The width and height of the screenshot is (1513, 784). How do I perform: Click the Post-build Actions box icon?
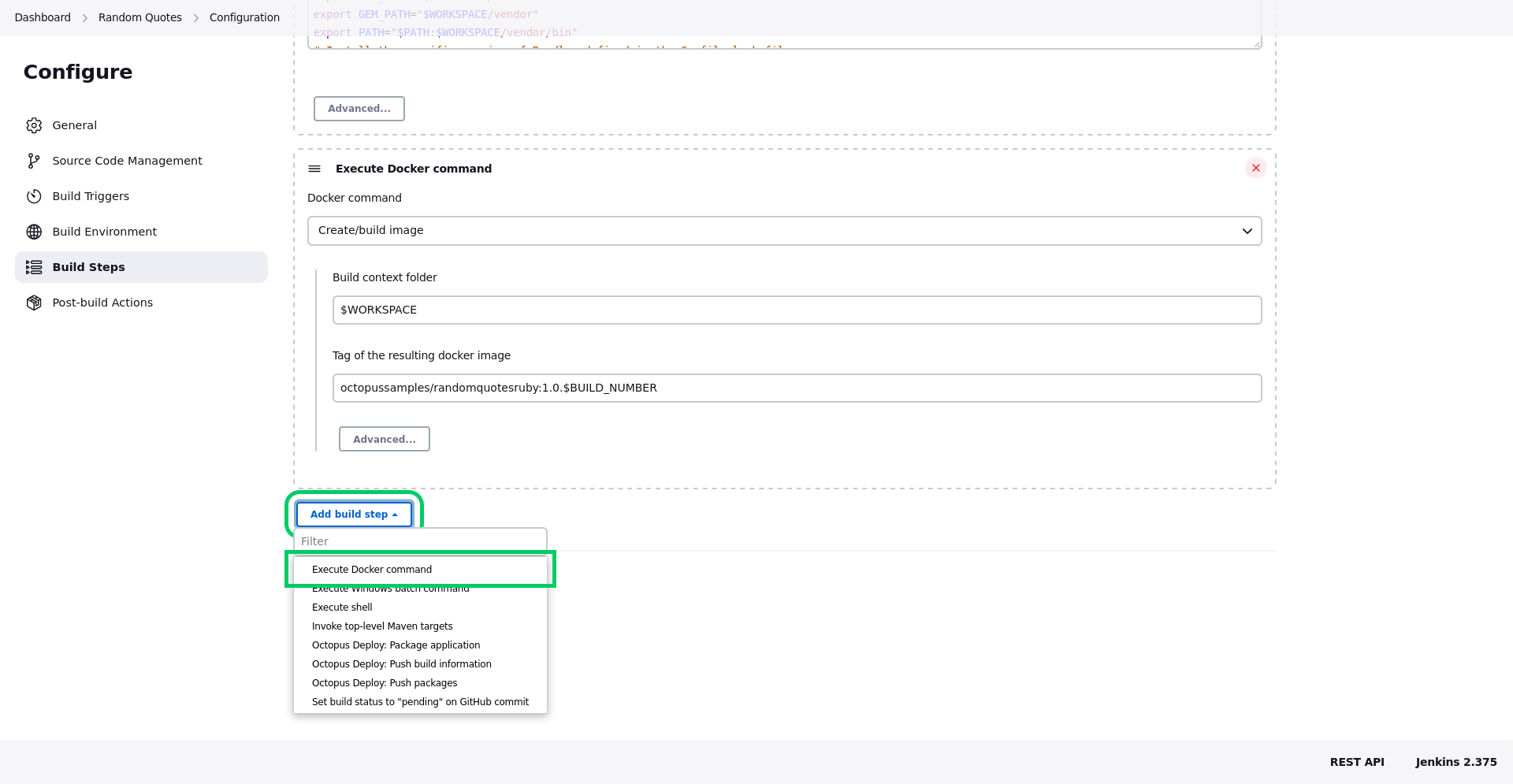pos(34,303)
